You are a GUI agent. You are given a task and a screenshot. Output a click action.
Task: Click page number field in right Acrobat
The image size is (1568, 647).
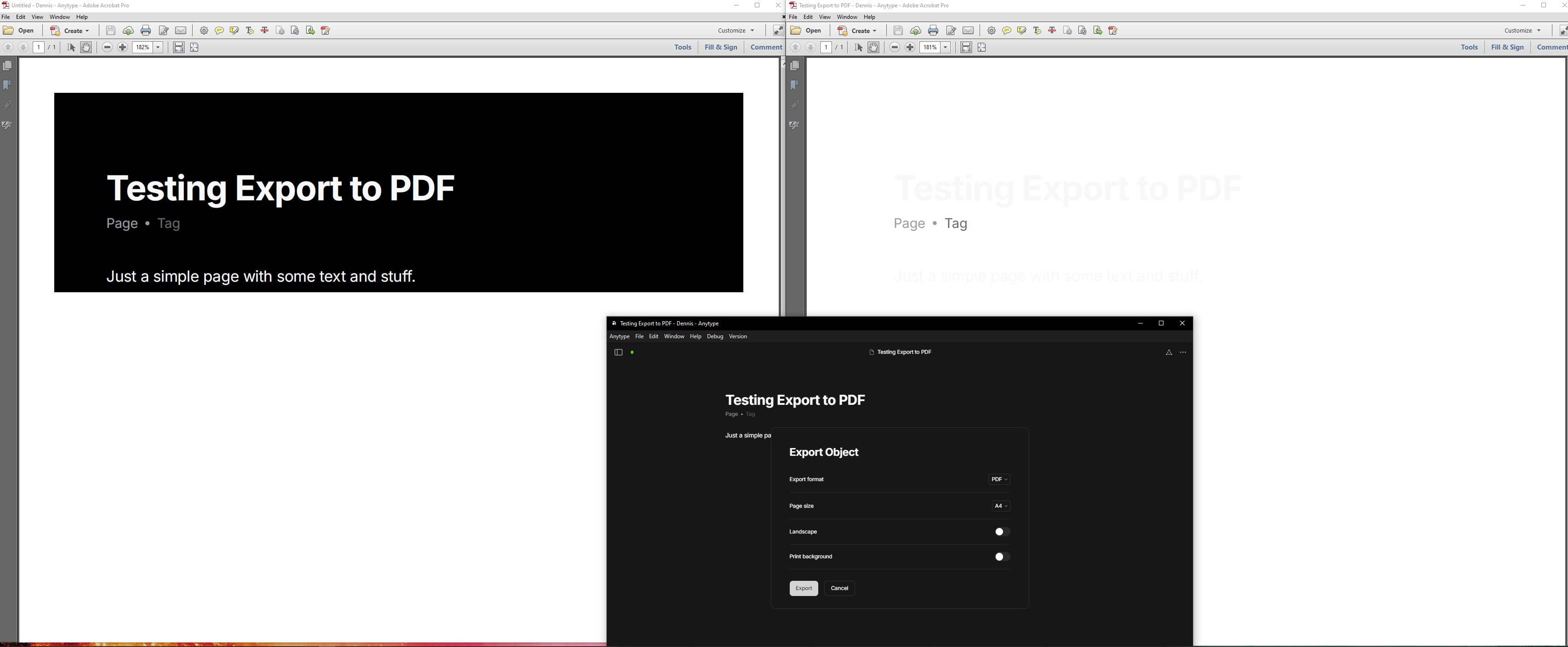click(x=826, y=47)
